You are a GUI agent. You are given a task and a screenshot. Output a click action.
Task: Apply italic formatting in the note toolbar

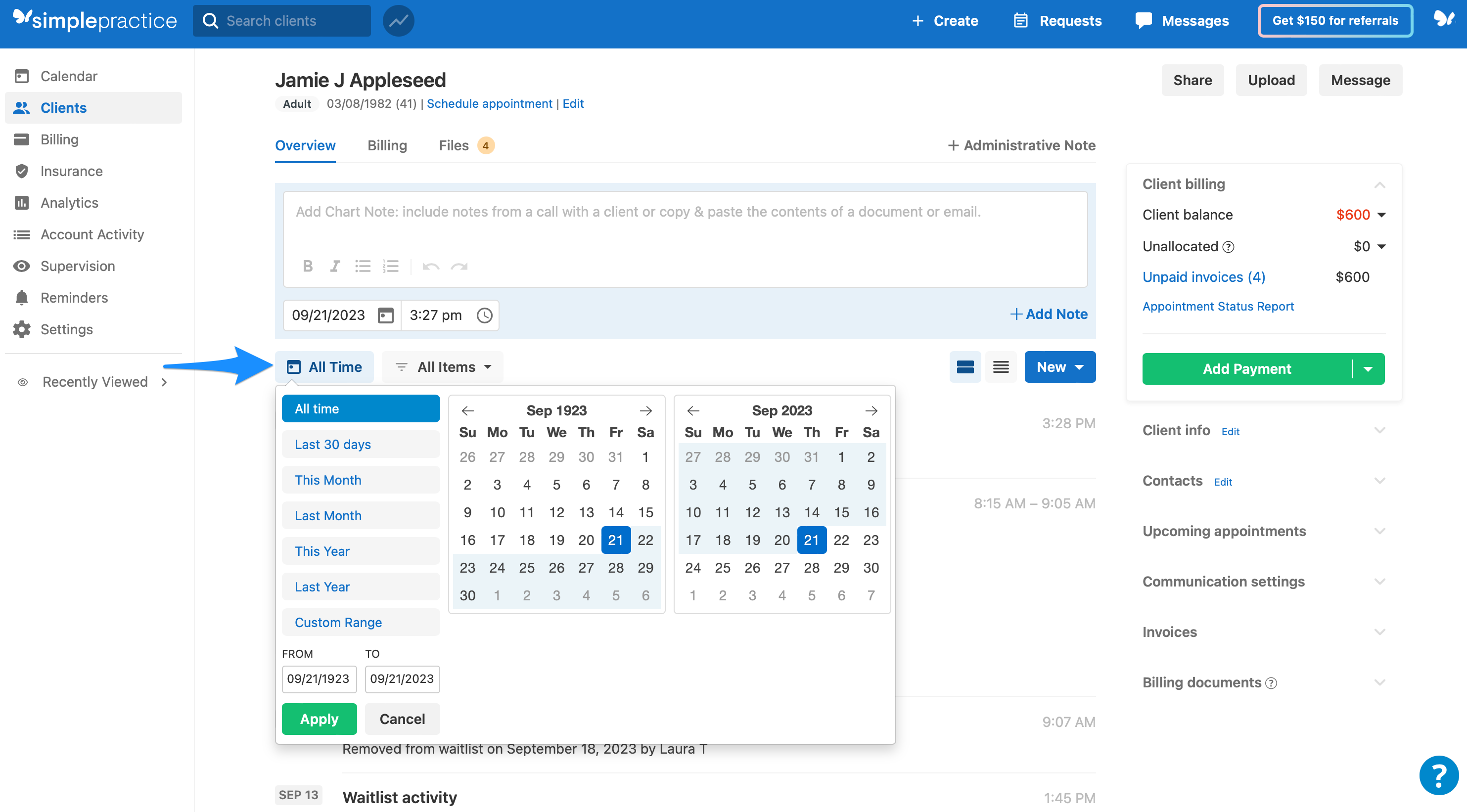click(335, 266)
